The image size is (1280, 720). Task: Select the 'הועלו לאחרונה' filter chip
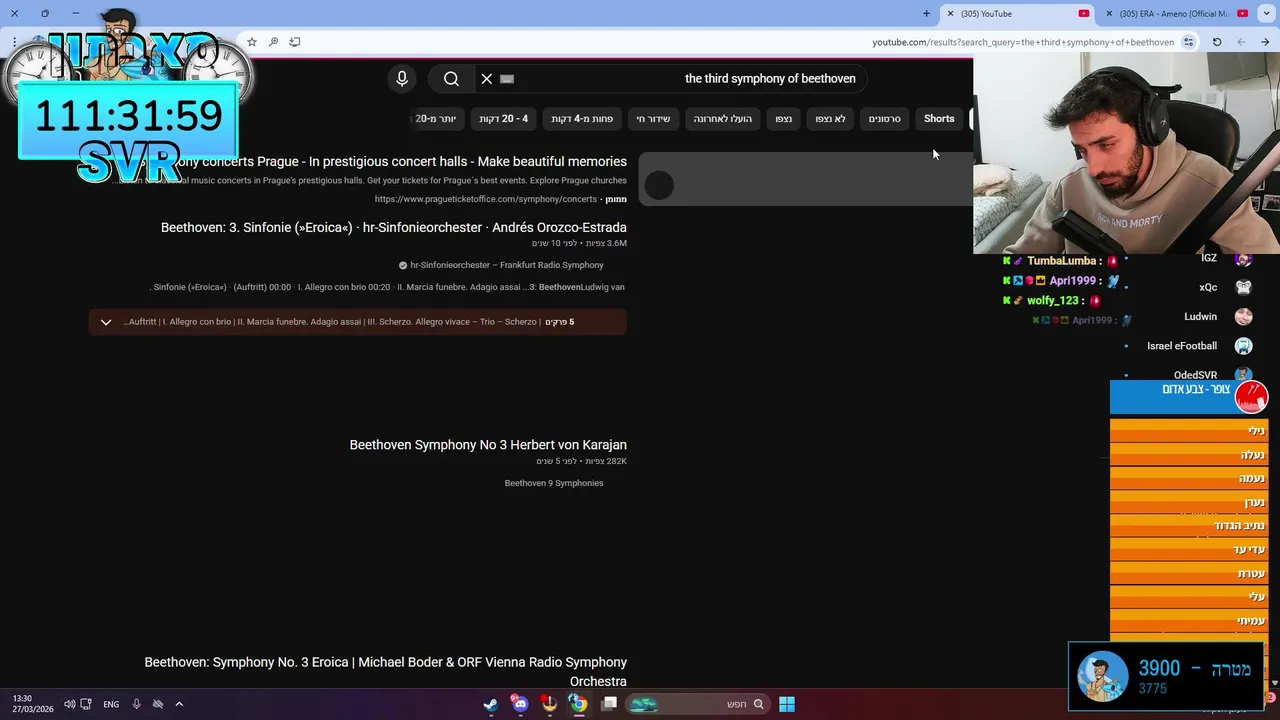722,119
